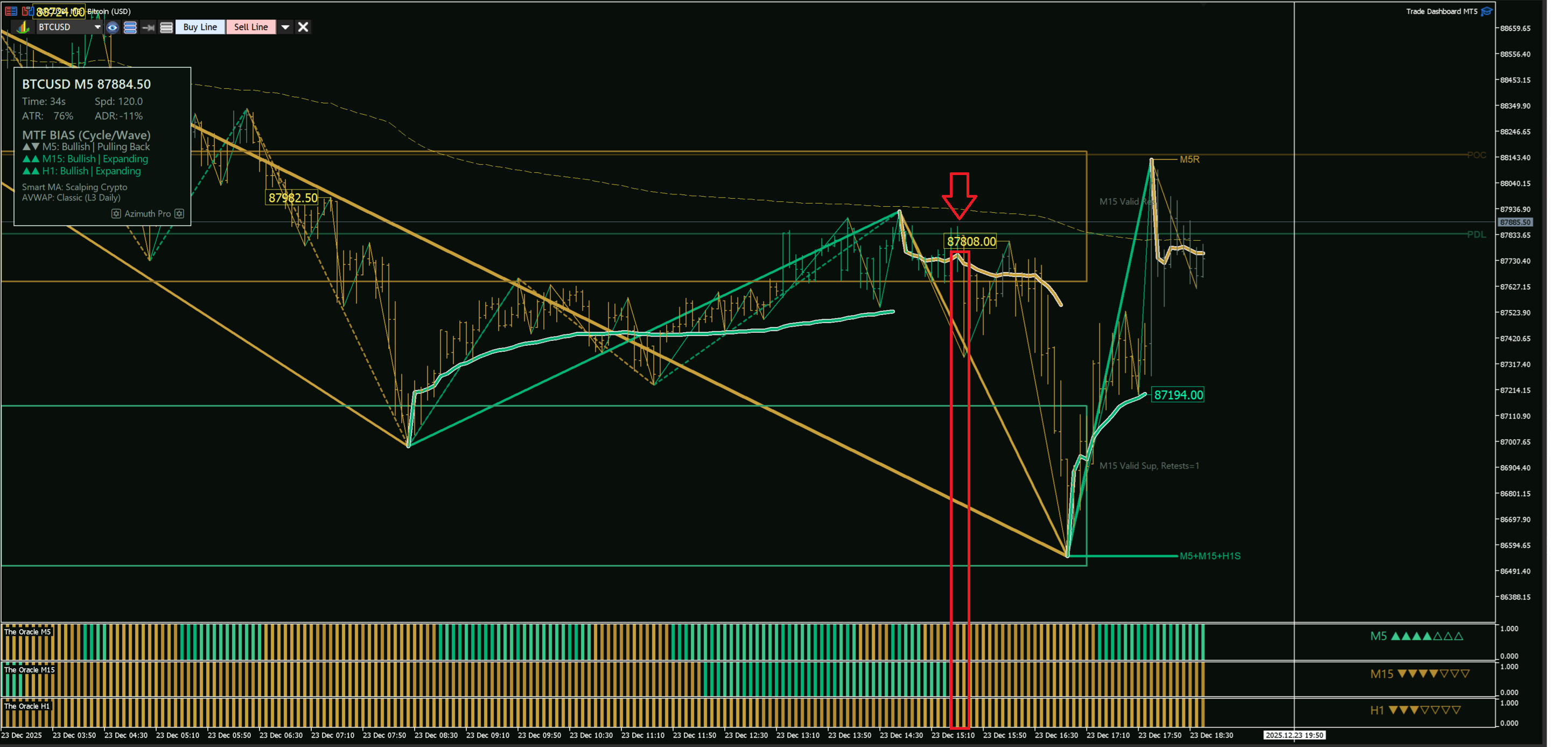Select the M5+M15+H1S support marker
The width and height of the screenshot is (1568, 747).
pos(1209,556)
